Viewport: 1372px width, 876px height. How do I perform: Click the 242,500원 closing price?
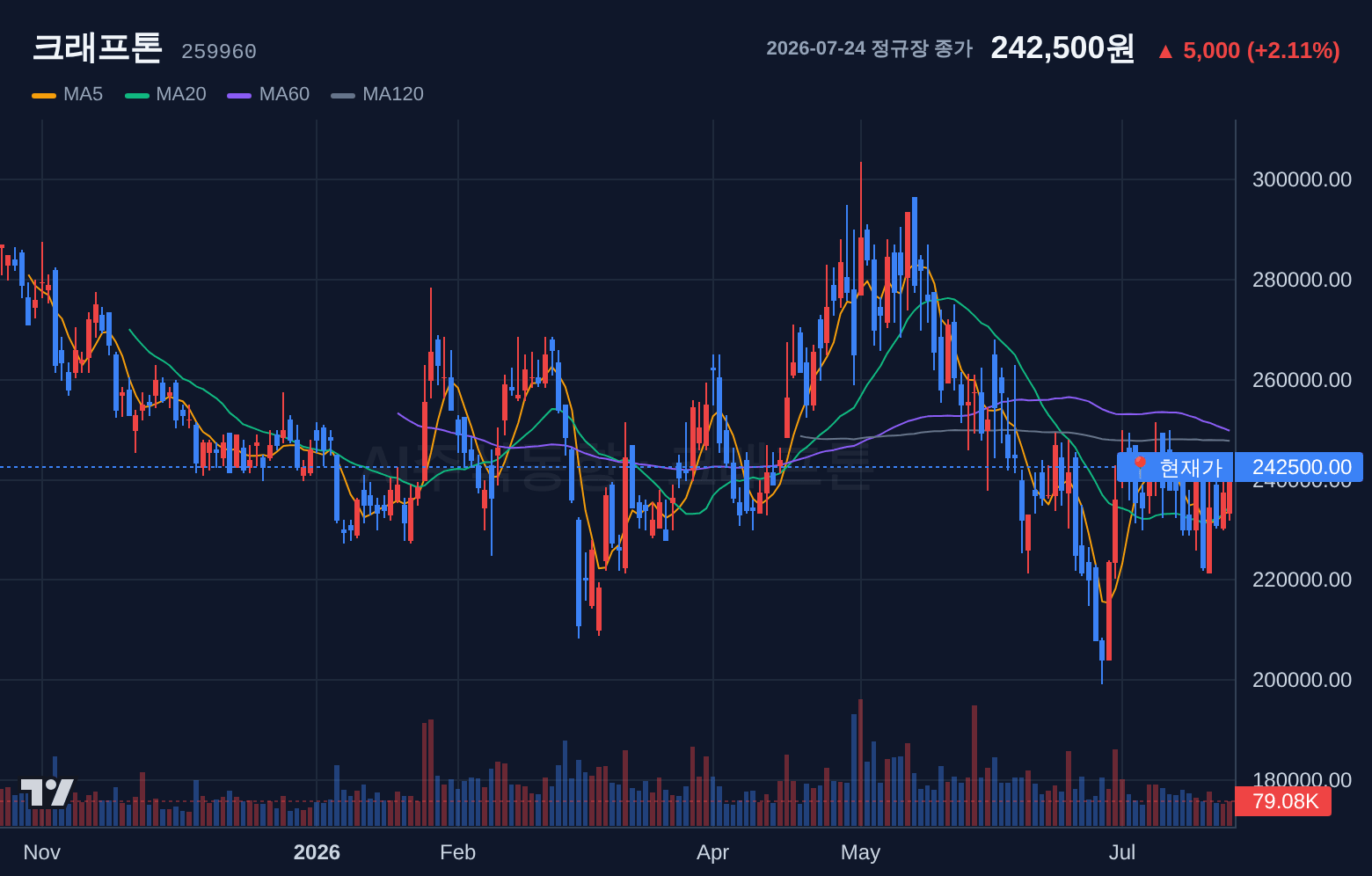pos(1062,48)
